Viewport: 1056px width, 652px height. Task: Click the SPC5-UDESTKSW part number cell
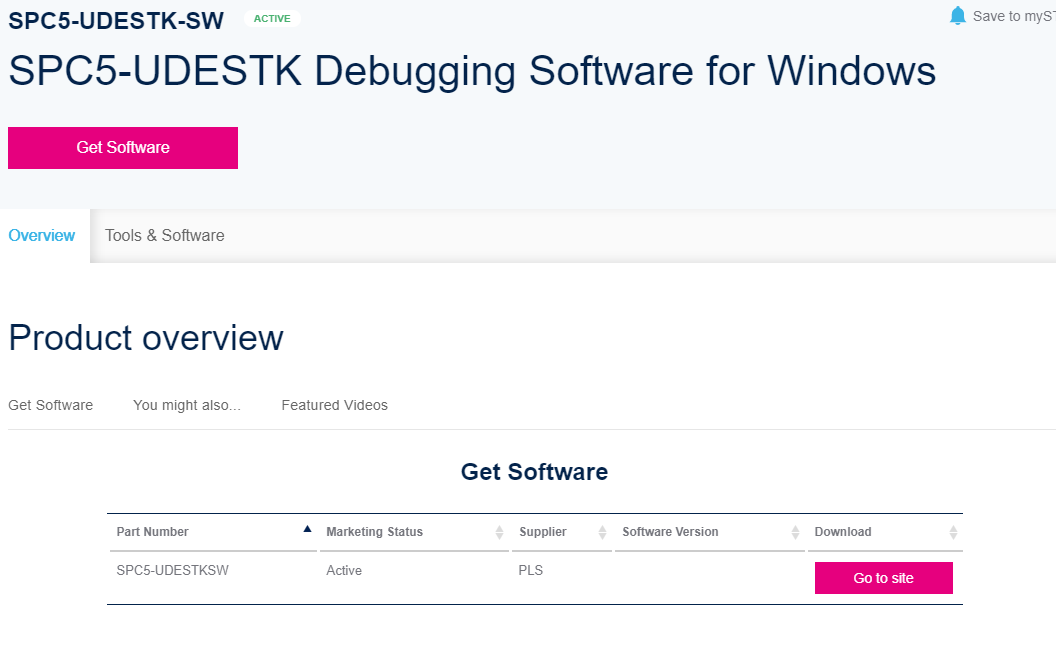click(172, 570)
